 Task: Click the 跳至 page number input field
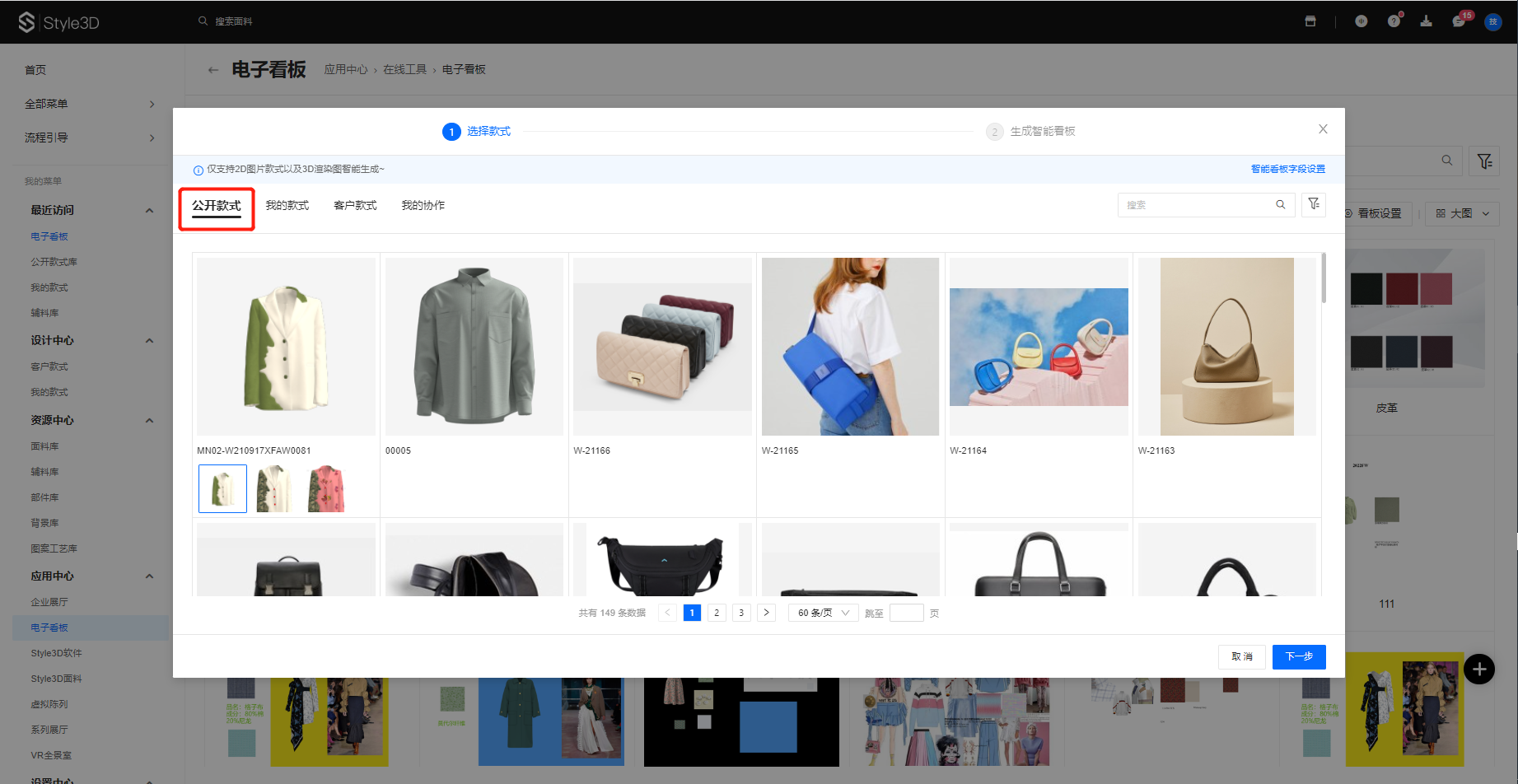906,613
